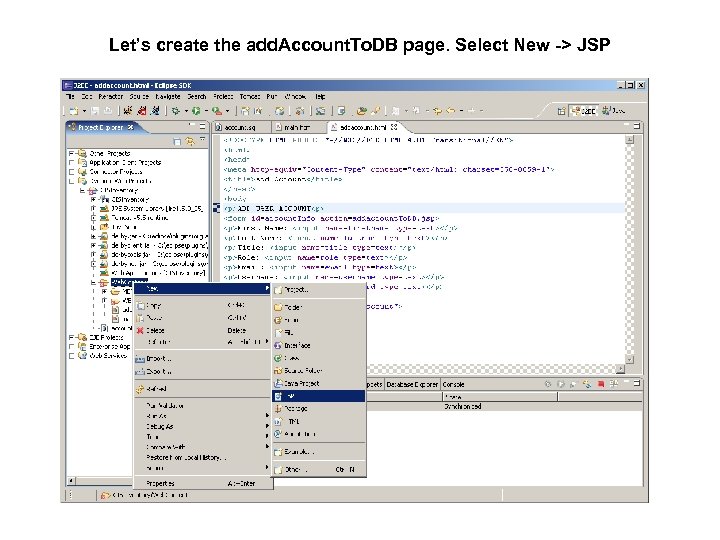This screenshot has height=540, width=720.
Task: Open the Window menu
Action: 295,96
